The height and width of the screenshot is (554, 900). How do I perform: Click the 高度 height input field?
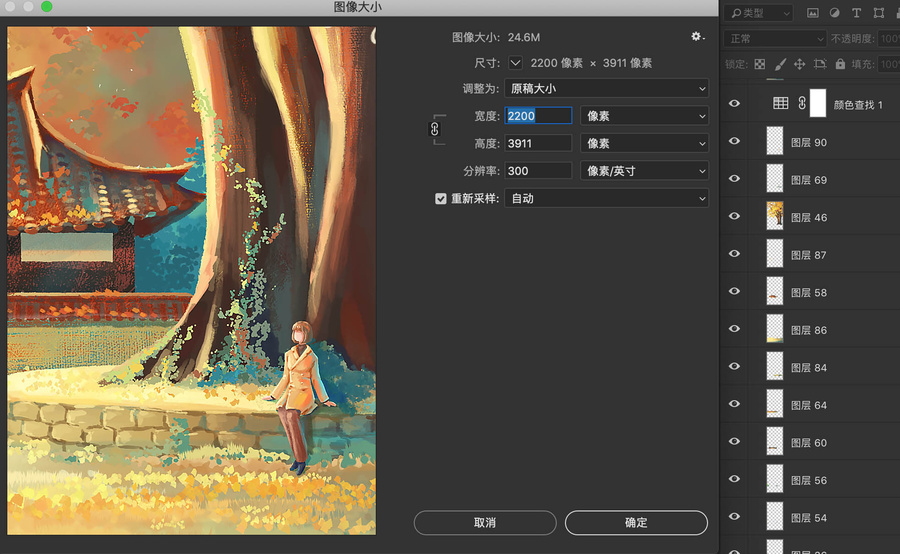point(538,144)
